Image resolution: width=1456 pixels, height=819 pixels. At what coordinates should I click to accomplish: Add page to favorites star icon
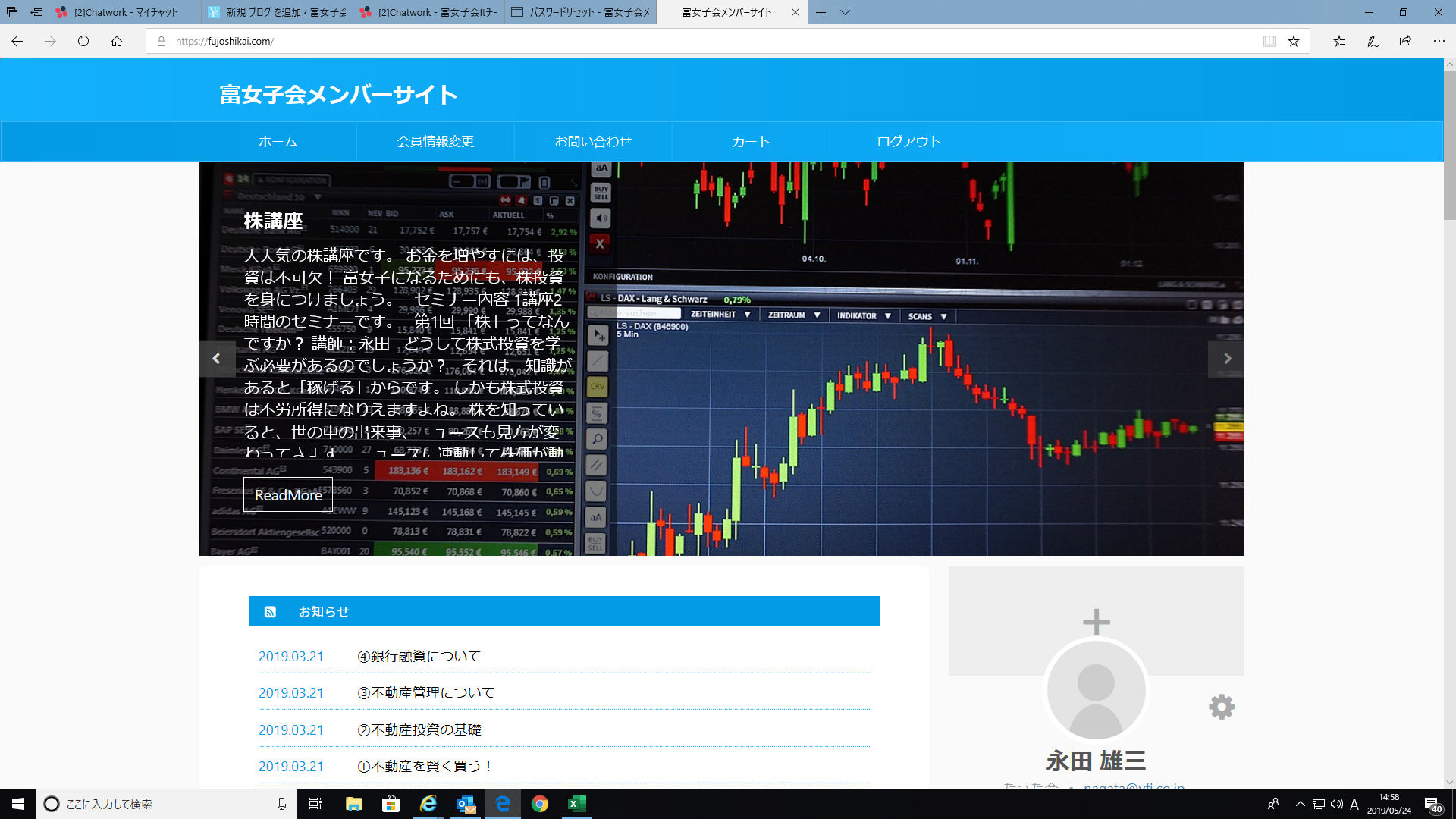pos(1294,41)
